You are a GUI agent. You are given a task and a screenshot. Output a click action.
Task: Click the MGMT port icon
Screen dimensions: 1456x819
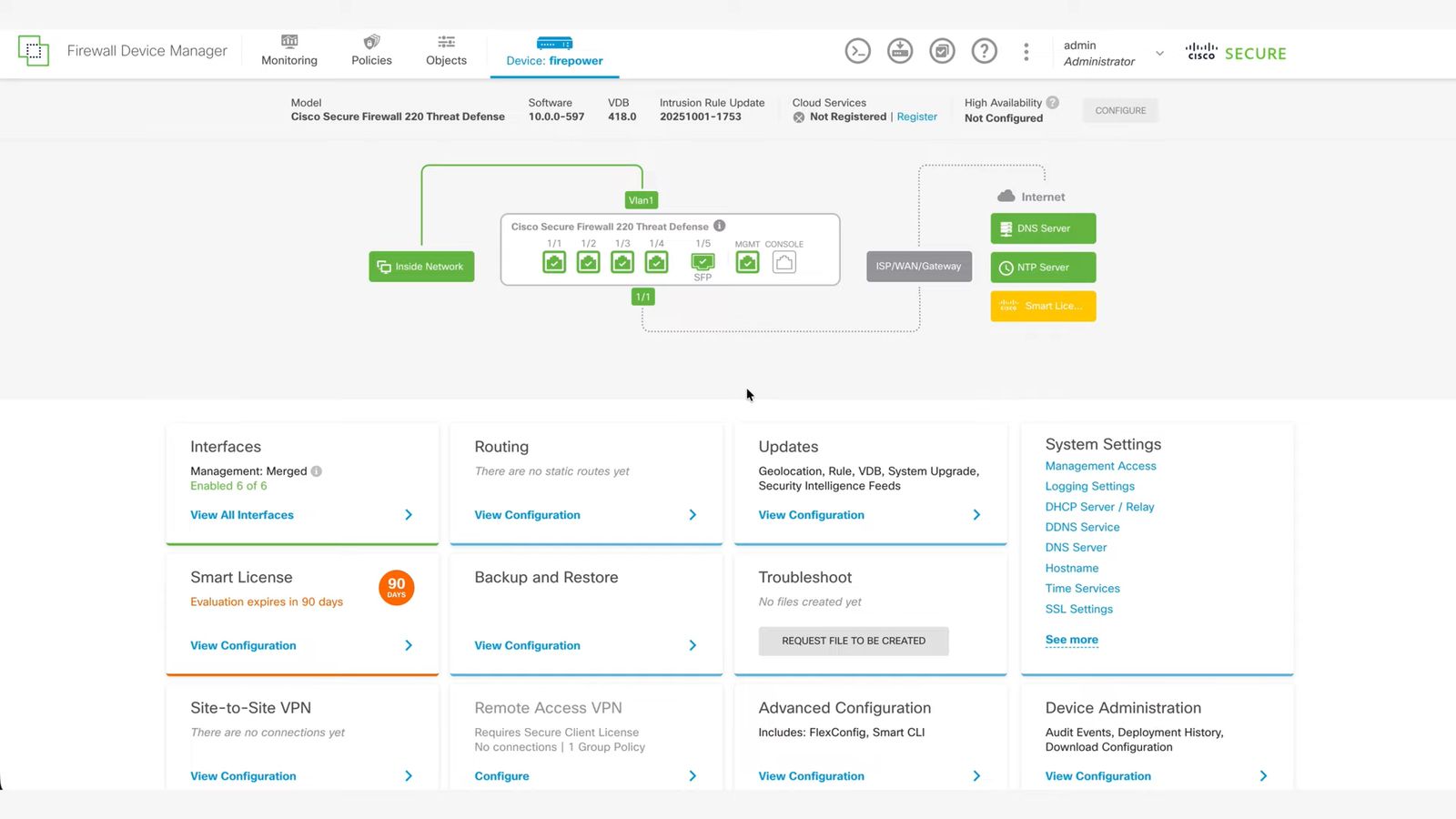click(747, 263)
